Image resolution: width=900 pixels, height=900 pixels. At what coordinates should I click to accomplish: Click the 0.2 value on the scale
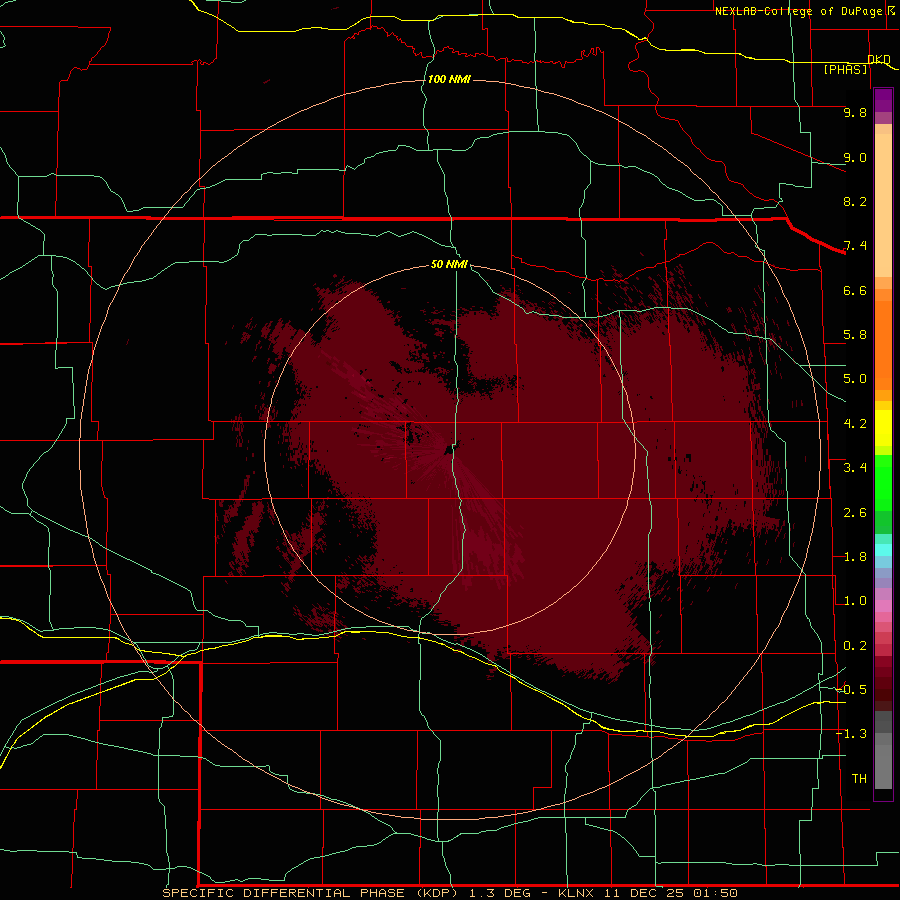tap(855, 646)
